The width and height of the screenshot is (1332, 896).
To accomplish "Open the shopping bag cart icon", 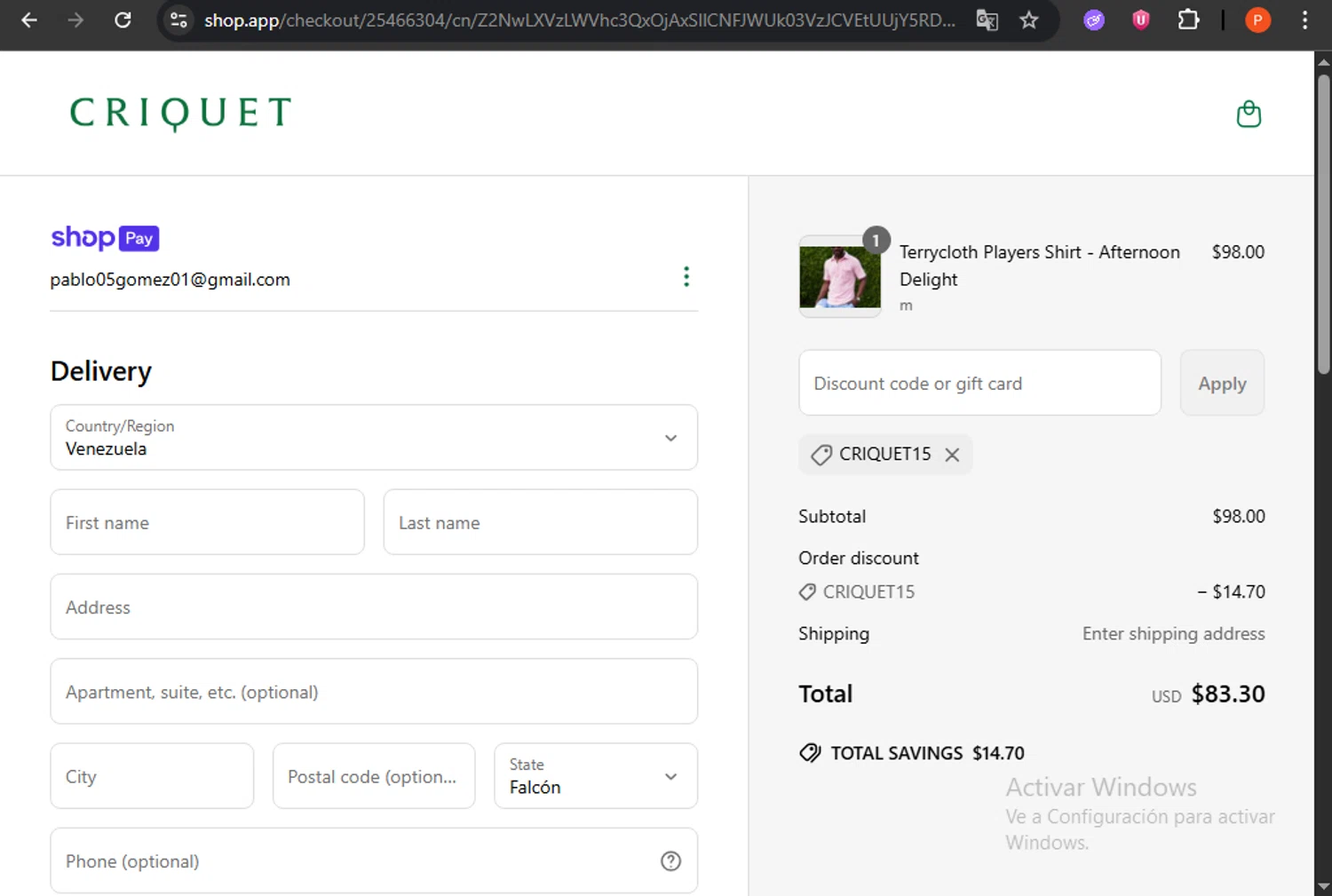I will pyautogui.click(x=1249, y=114).
